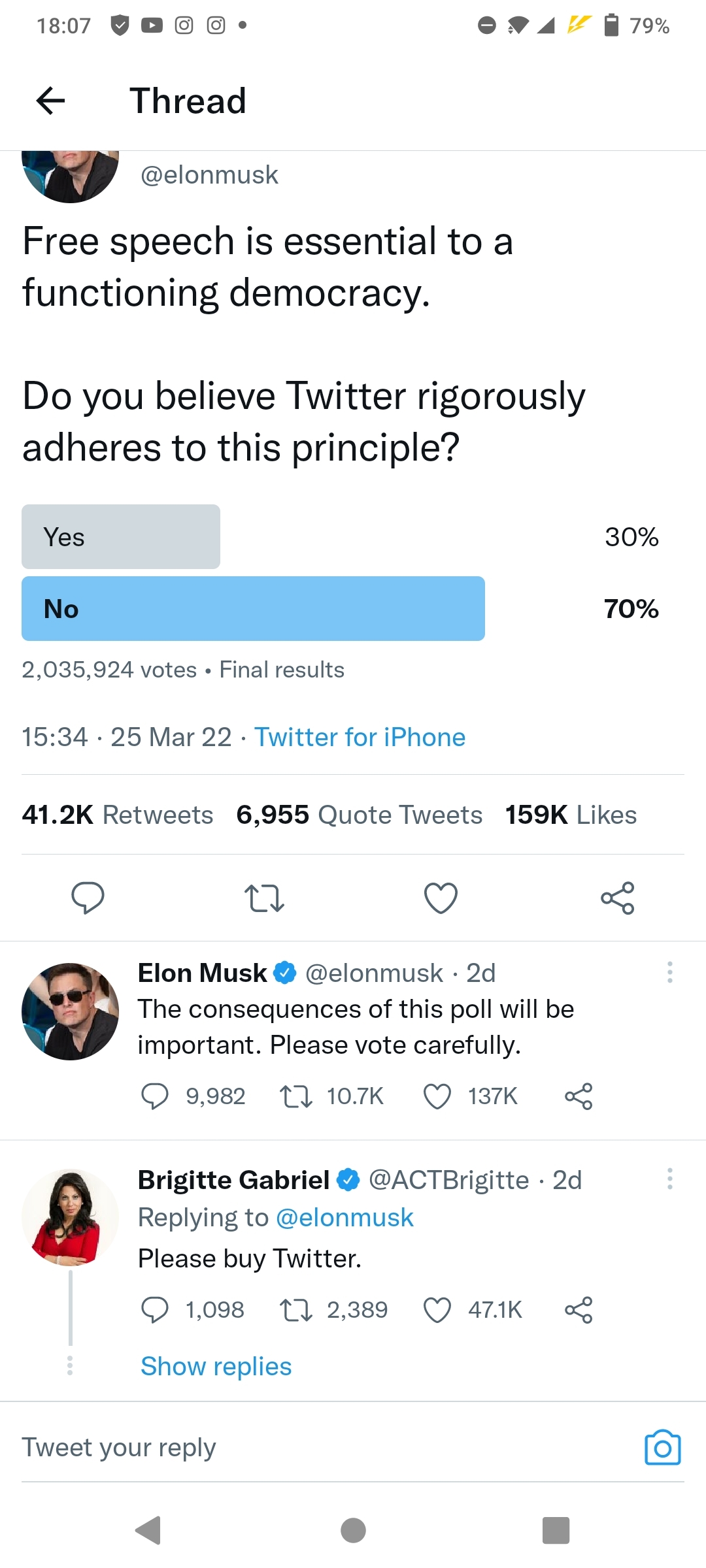The image size is (706, 1568).
Task: Share the main poll tweet
Action: (617, 898)
